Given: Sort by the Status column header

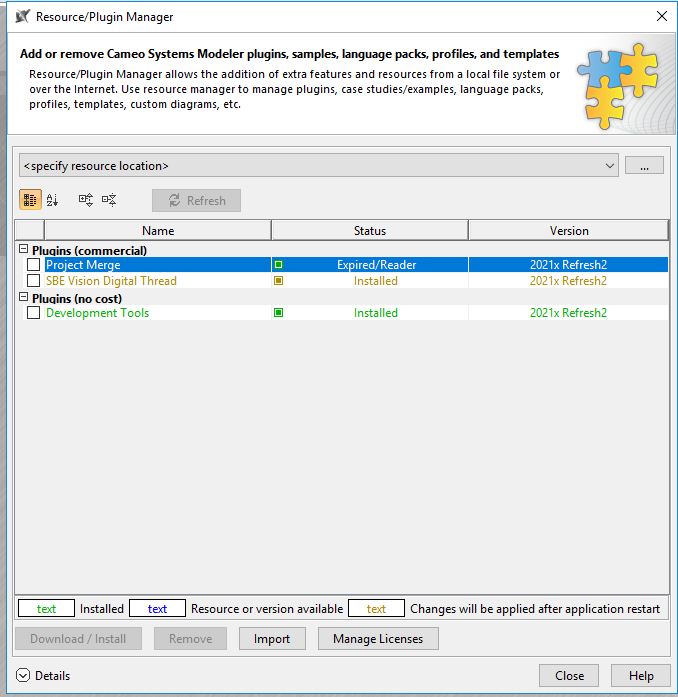Looking at the screenshot, I should 370,231.
